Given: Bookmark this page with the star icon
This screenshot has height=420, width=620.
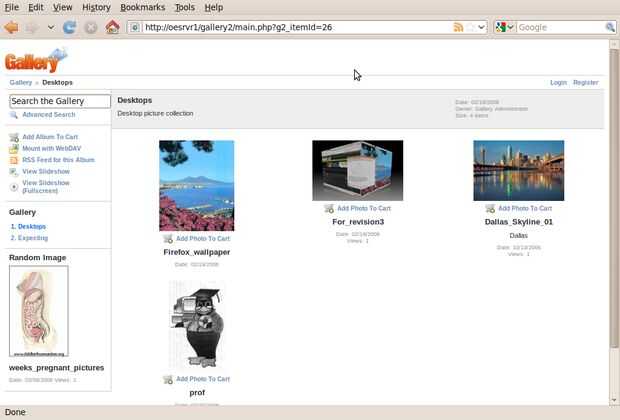Looking at the screenshot, I should (x=470, y=27).
